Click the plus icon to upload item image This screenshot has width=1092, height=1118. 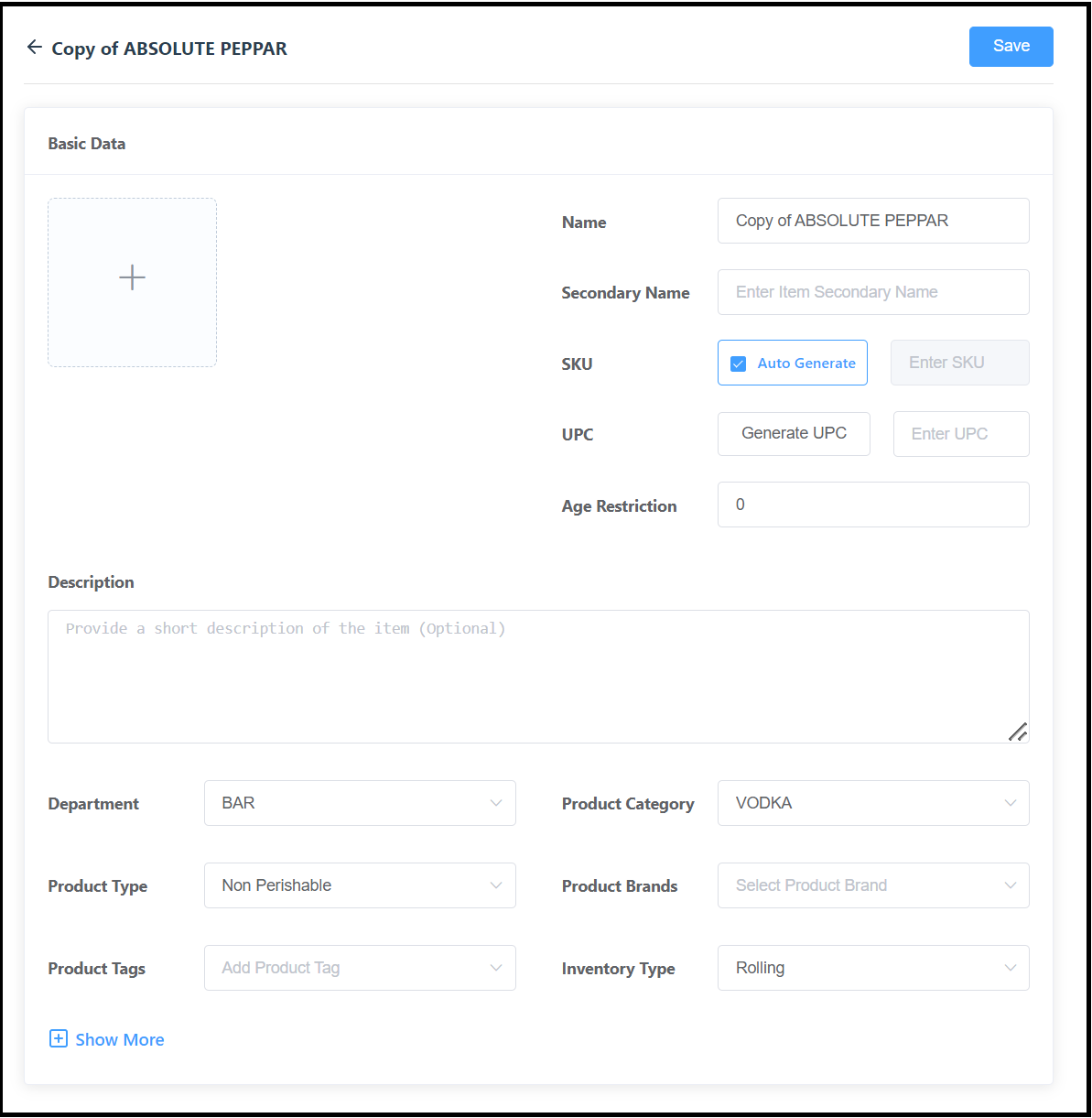tap(132, 277)
